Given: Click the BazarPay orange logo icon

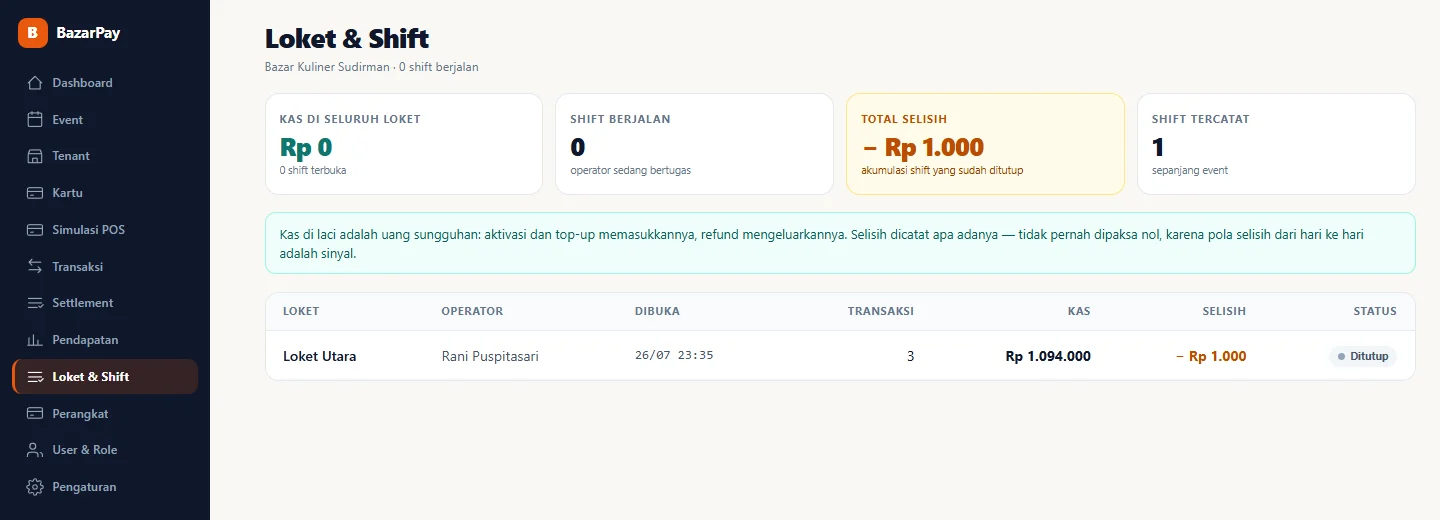Looking at the screenshot, I should (33, 33).
